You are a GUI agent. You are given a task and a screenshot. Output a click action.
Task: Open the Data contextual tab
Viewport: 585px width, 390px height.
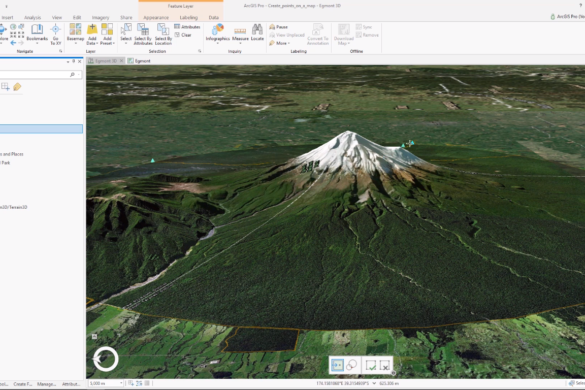pos(214,18)
